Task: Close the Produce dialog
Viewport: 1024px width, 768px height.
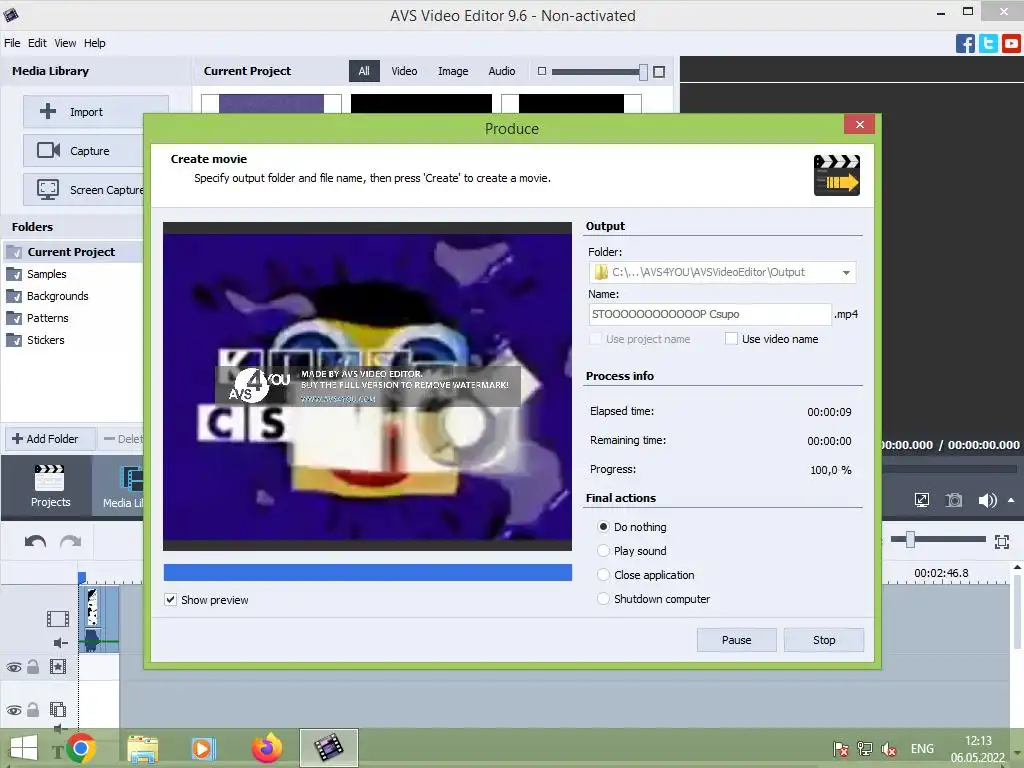Action: click(859, 124)
